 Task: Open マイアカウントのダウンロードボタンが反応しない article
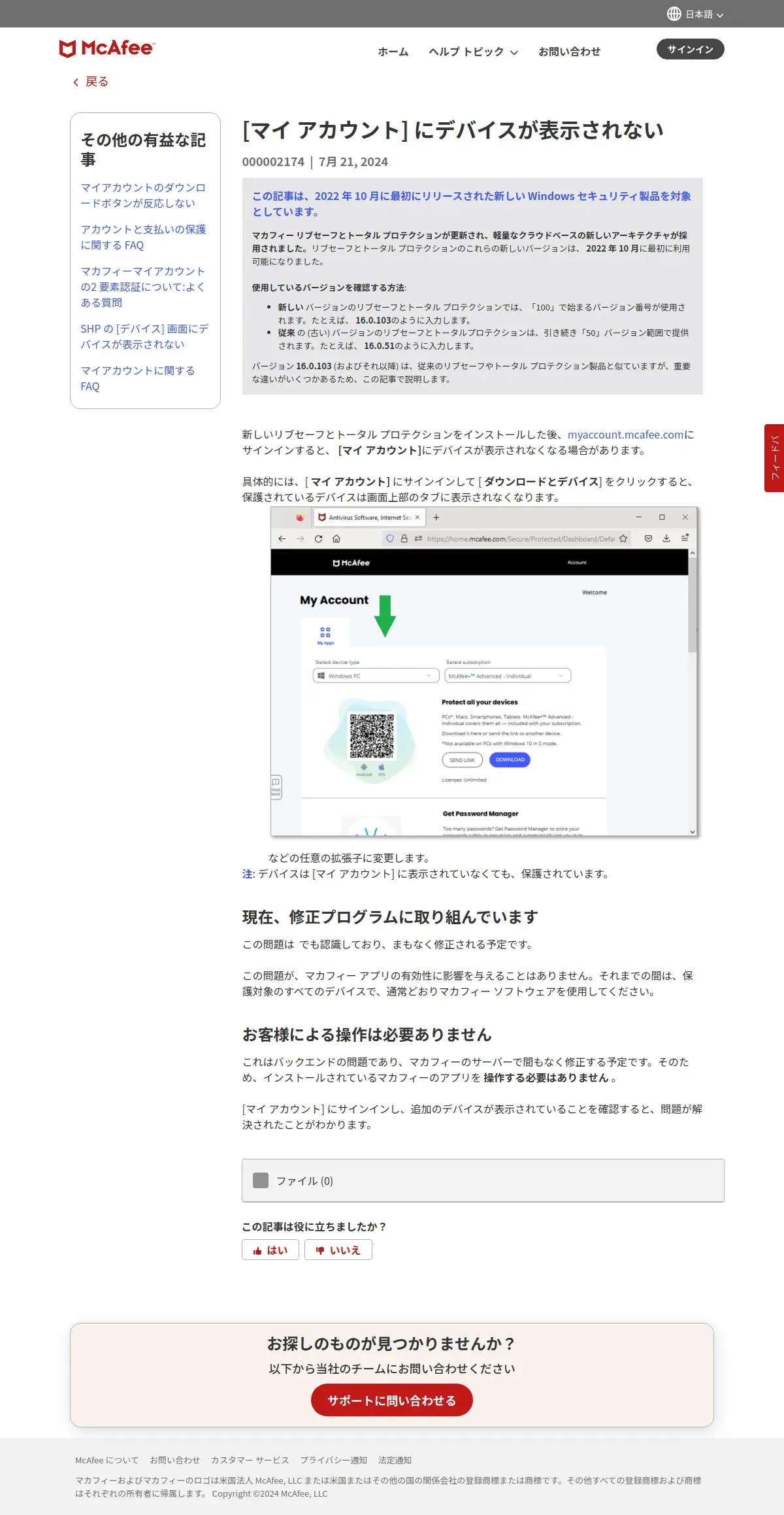[x=143, y=195]
